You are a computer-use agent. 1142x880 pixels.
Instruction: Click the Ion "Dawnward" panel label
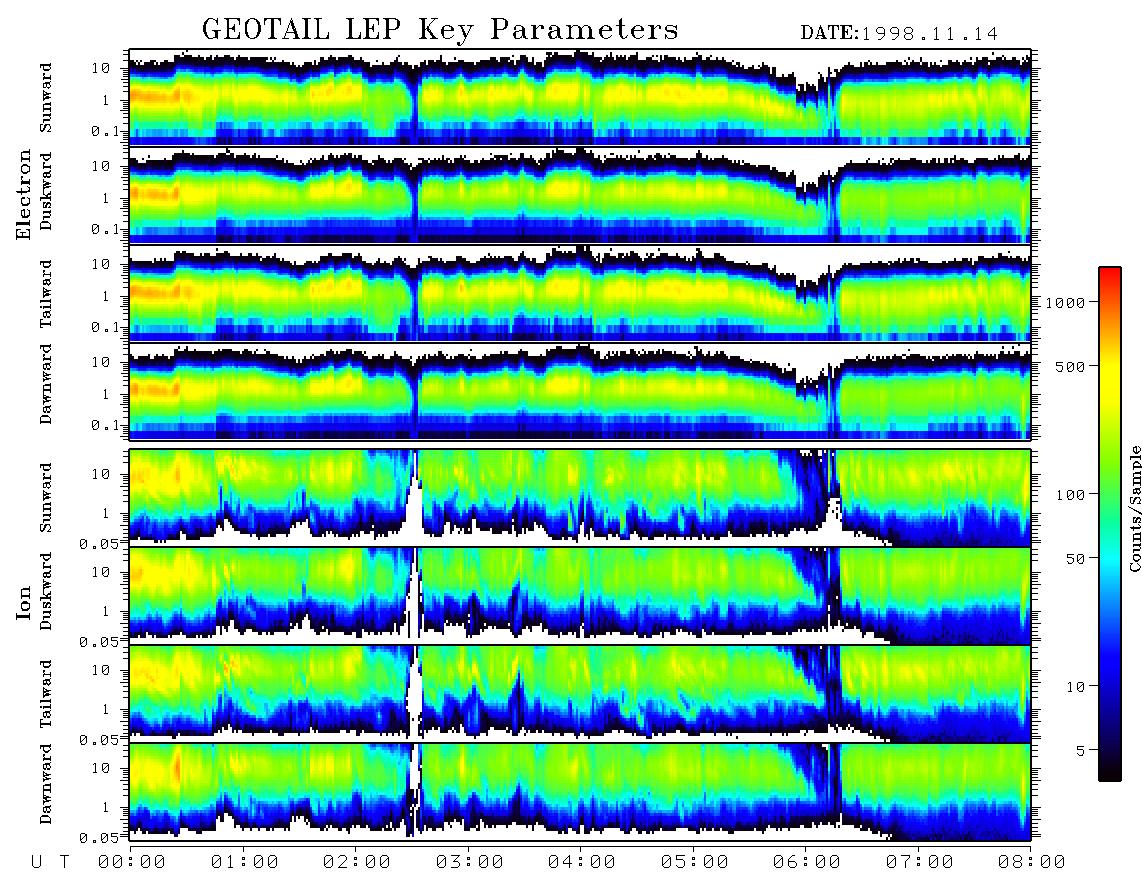tap(46, 784)
